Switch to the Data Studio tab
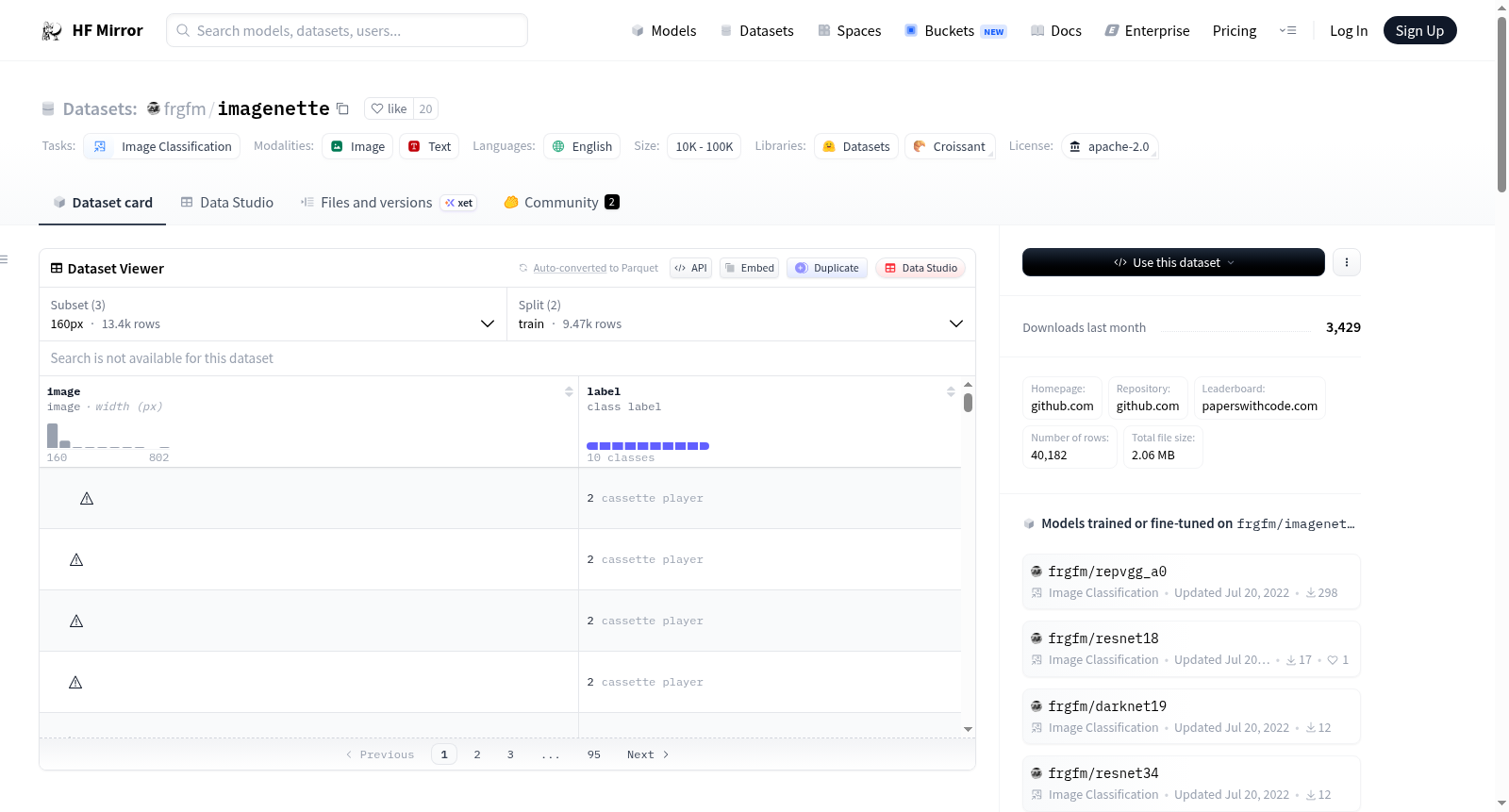This screenshot has height=812, width=1509. click(x=227, y=203)
